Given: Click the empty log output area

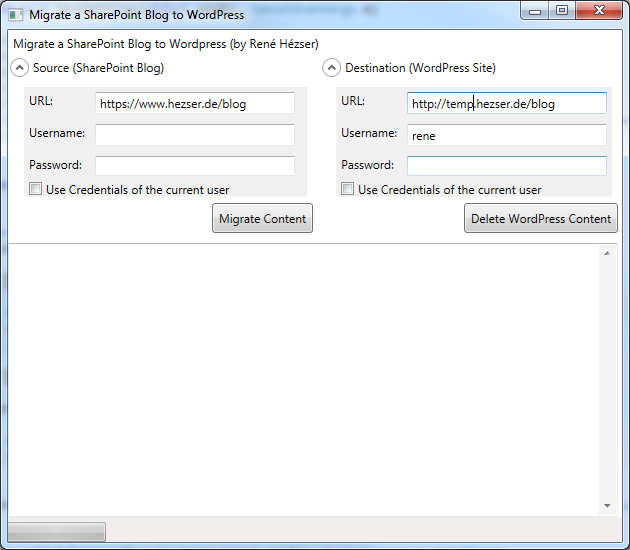Looking at the screenshot, I should (x=303, y=380).
